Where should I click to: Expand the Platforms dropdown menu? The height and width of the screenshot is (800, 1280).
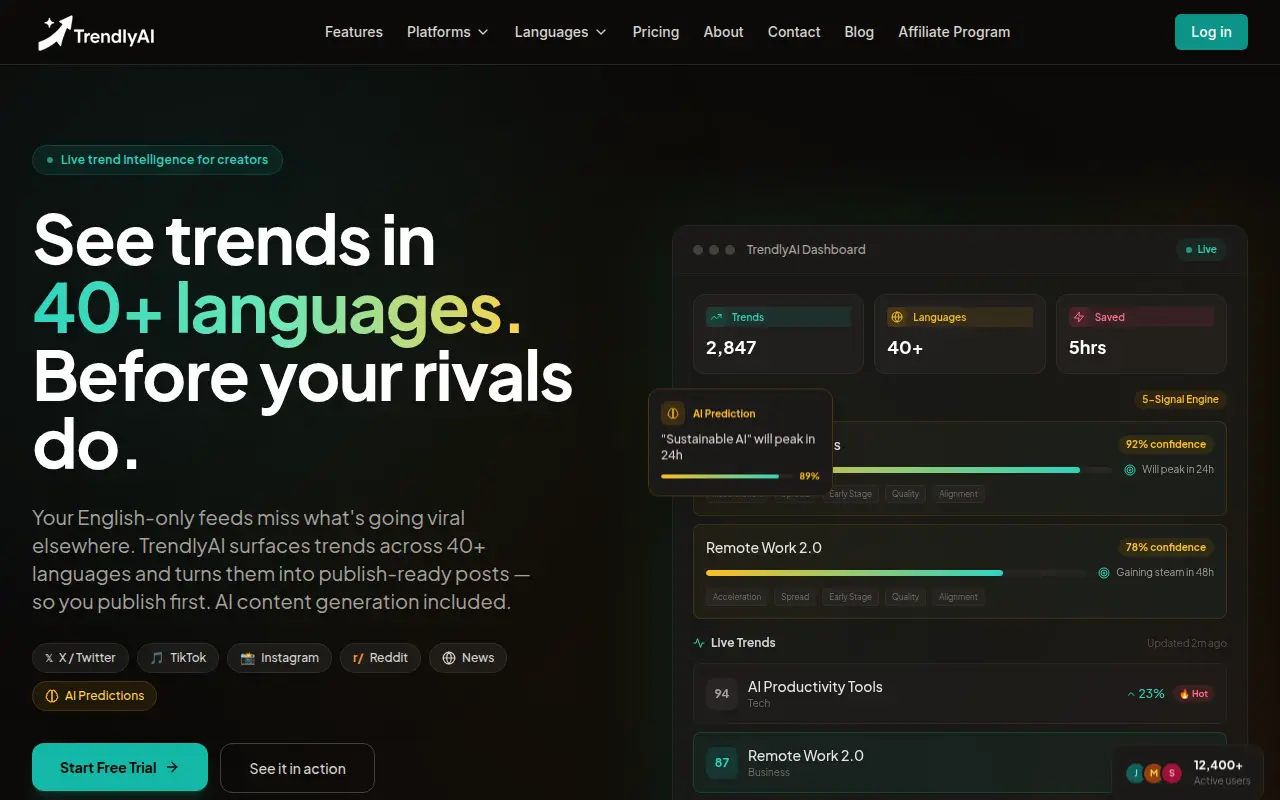point(447,32)
